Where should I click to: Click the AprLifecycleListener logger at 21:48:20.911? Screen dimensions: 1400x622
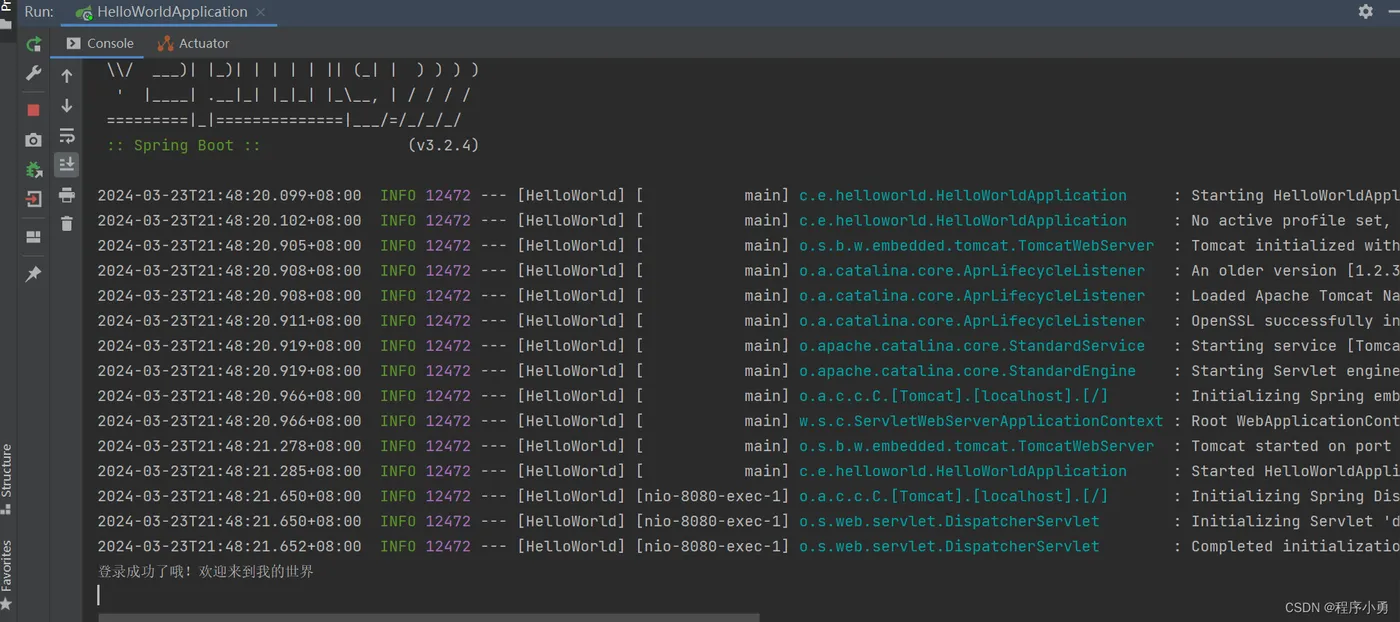[x=972, y=321]
